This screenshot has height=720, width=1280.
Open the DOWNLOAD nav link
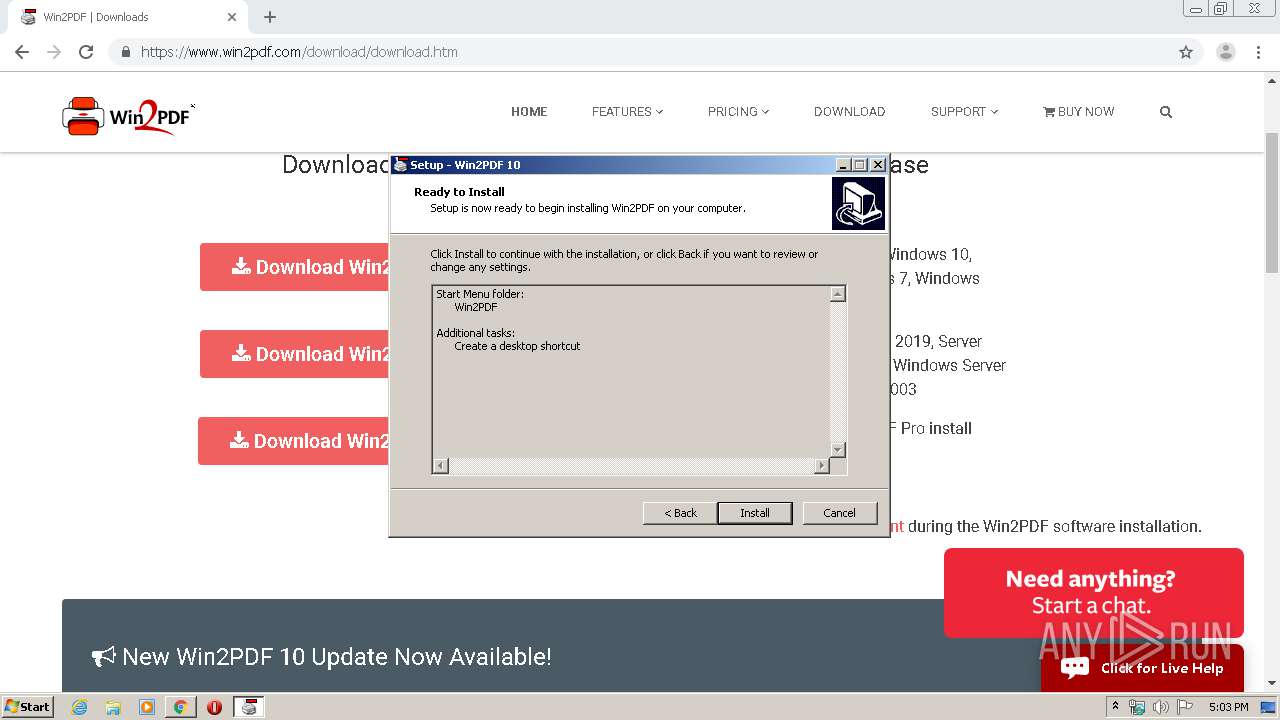849,112
